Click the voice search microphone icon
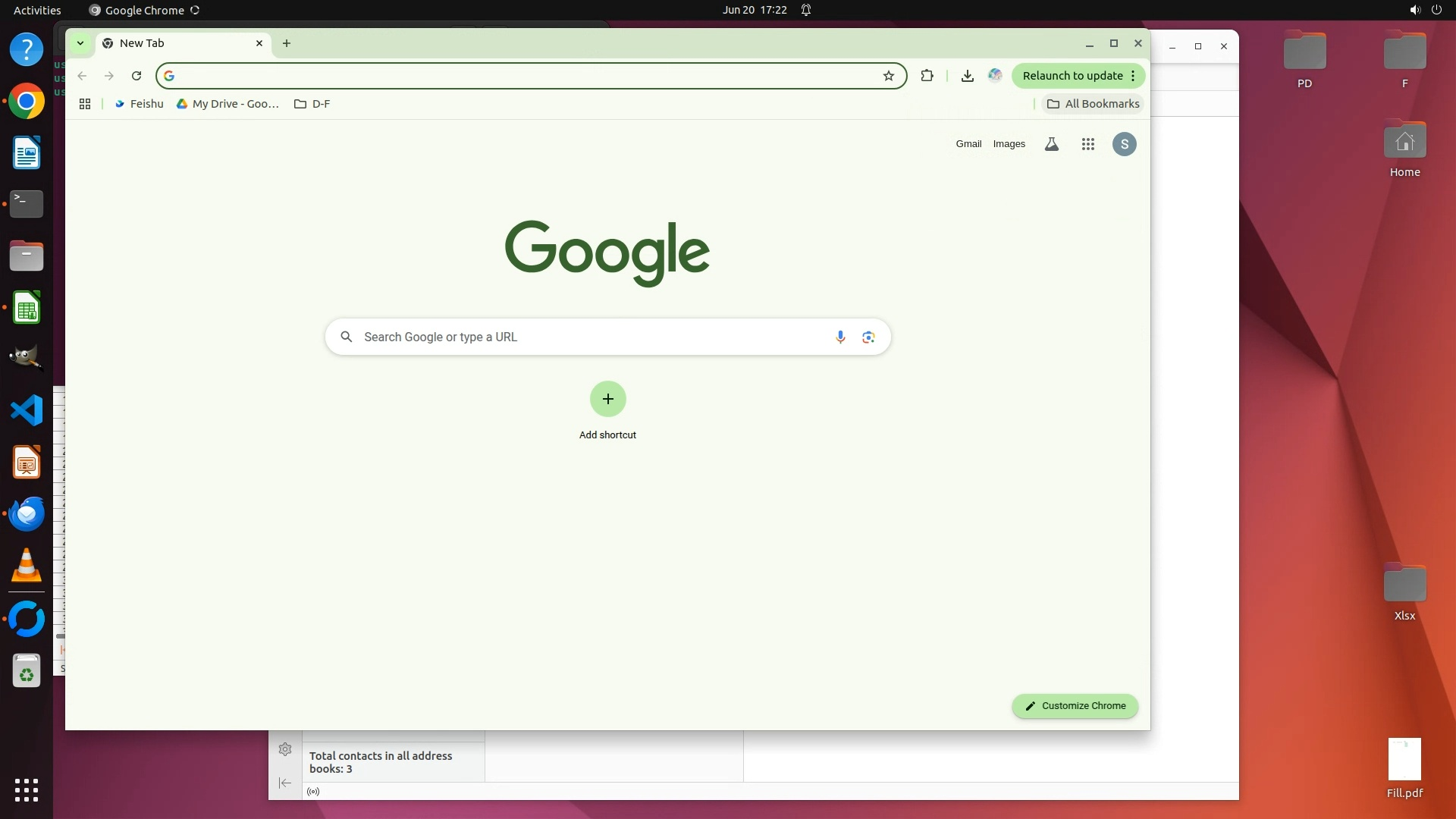1456x819 pixels. (840, 337)
